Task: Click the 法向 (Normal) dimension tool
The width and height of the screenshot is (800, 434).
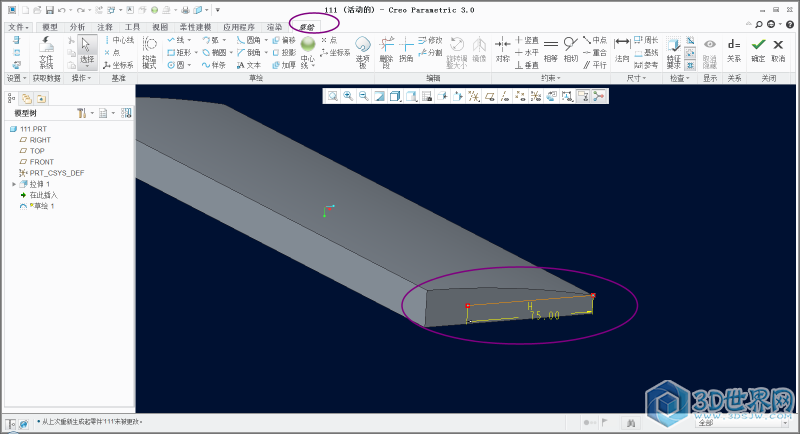Action: [622, 50]
